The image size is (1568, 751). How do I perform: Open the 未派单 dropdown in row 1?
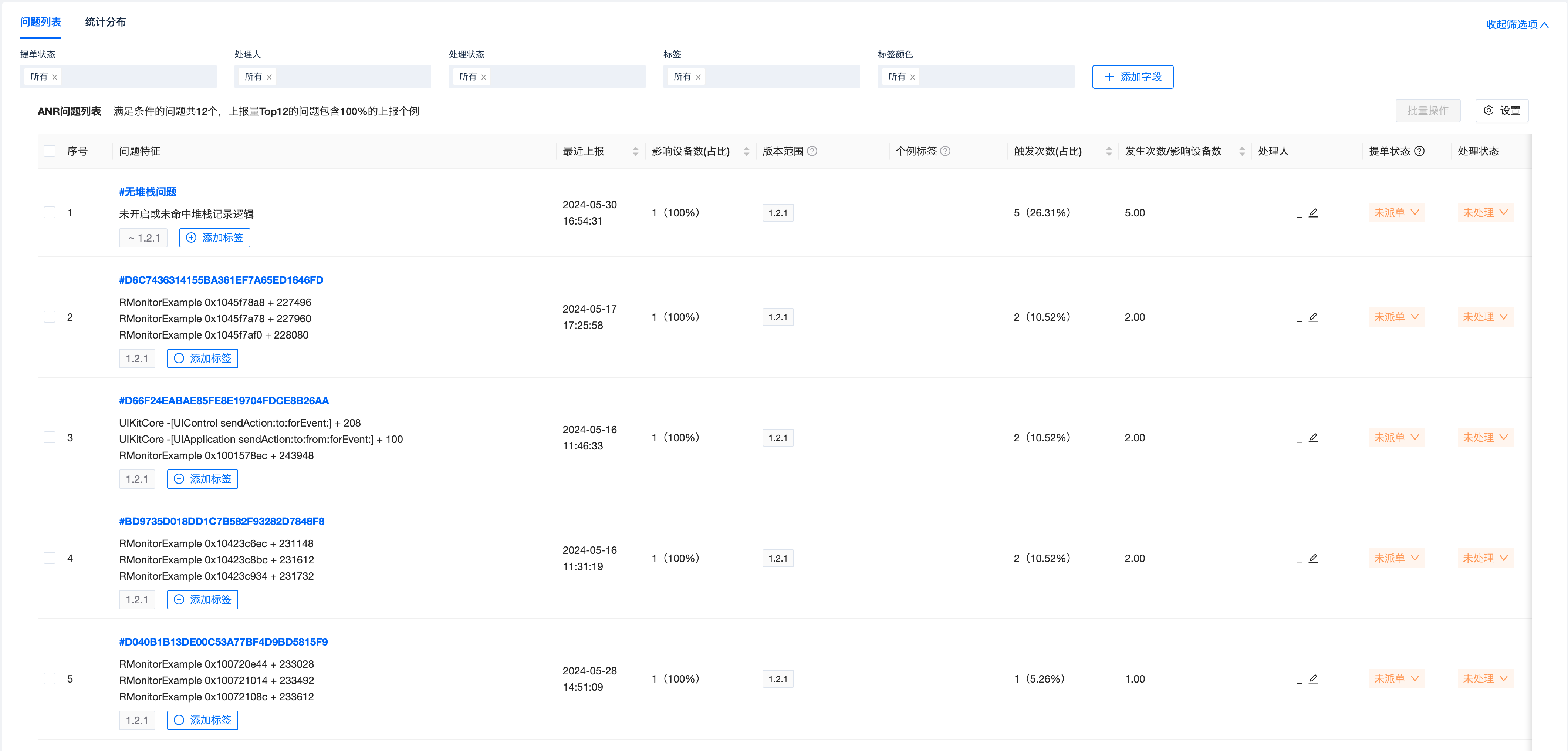point(1396,213)
